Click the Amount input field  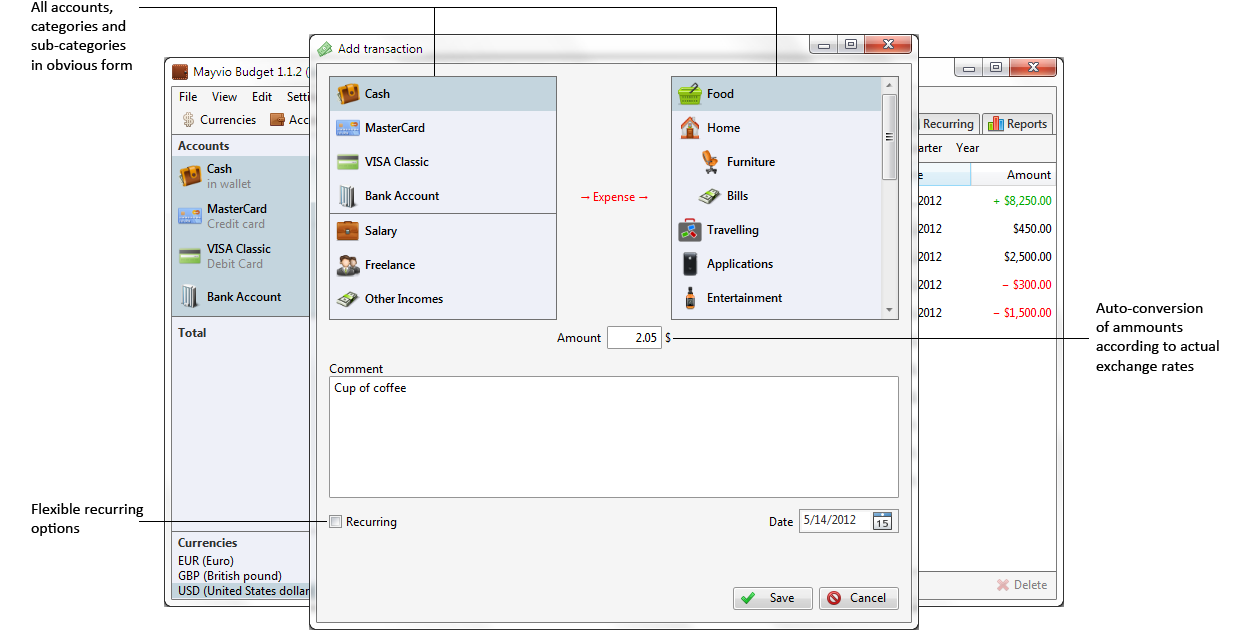[633, 338]
